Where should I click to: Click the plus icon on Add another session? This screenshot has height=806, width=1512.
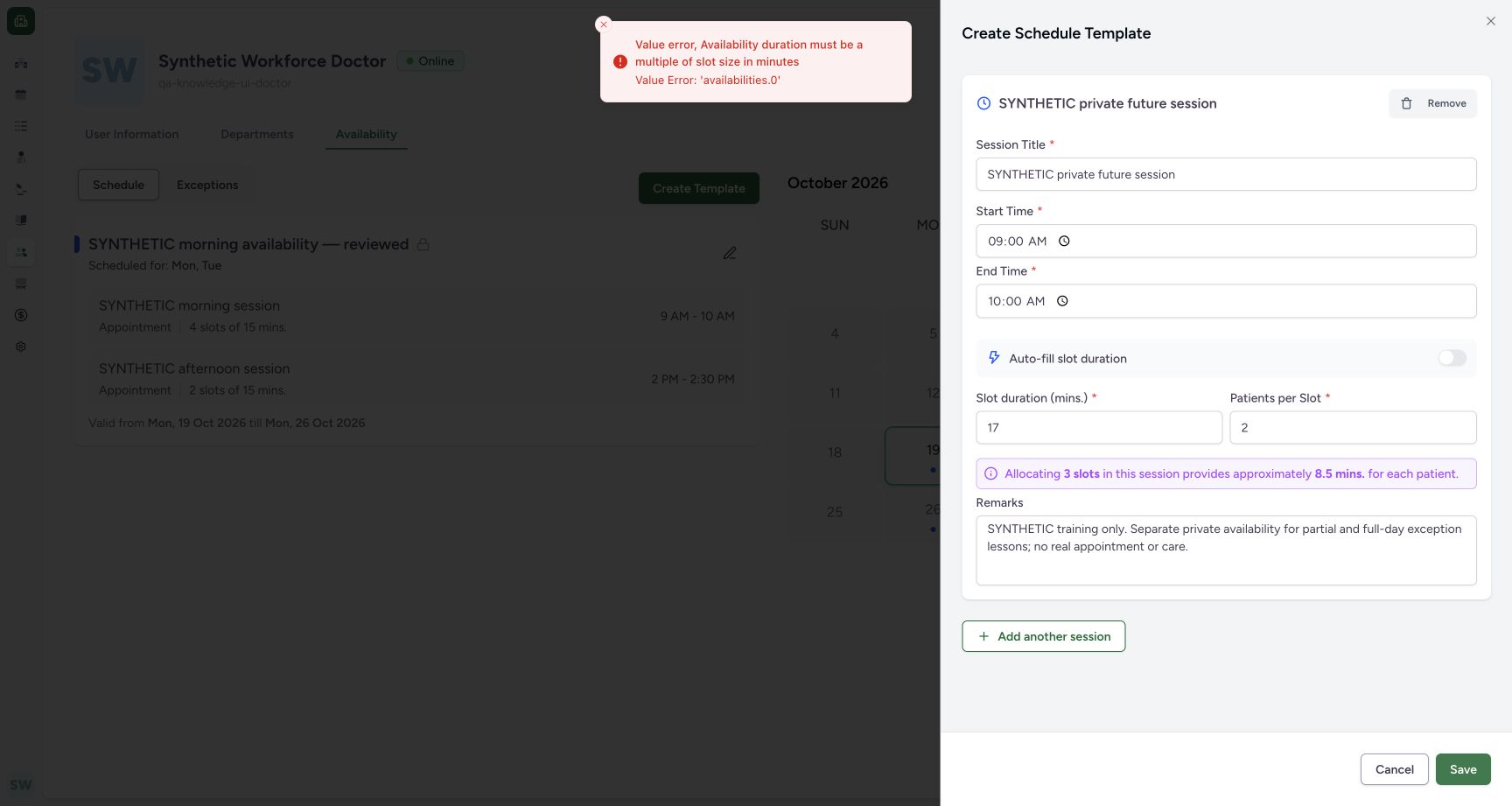[x=983, y=636]
